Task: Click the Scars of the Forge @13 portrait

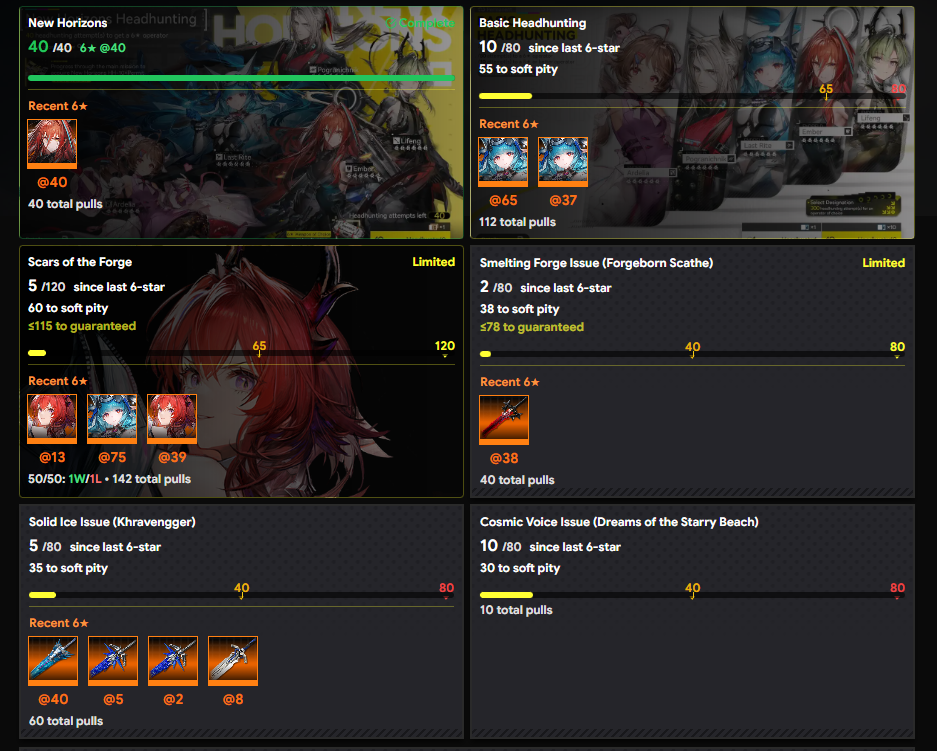Action: pos(52,419)
